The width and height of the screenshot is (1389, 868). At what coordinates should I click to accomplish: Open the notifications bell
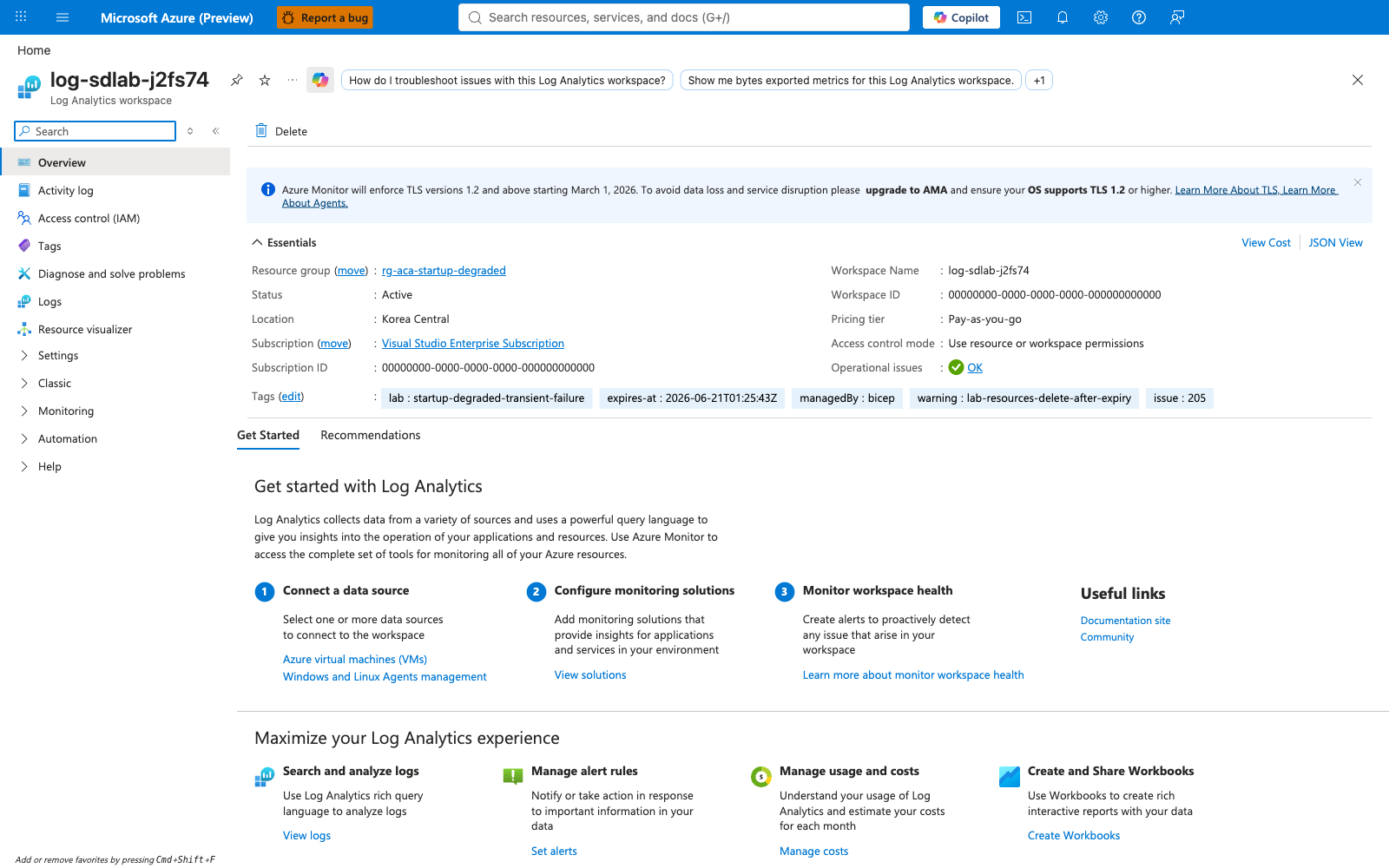[x=1063, y=17]
